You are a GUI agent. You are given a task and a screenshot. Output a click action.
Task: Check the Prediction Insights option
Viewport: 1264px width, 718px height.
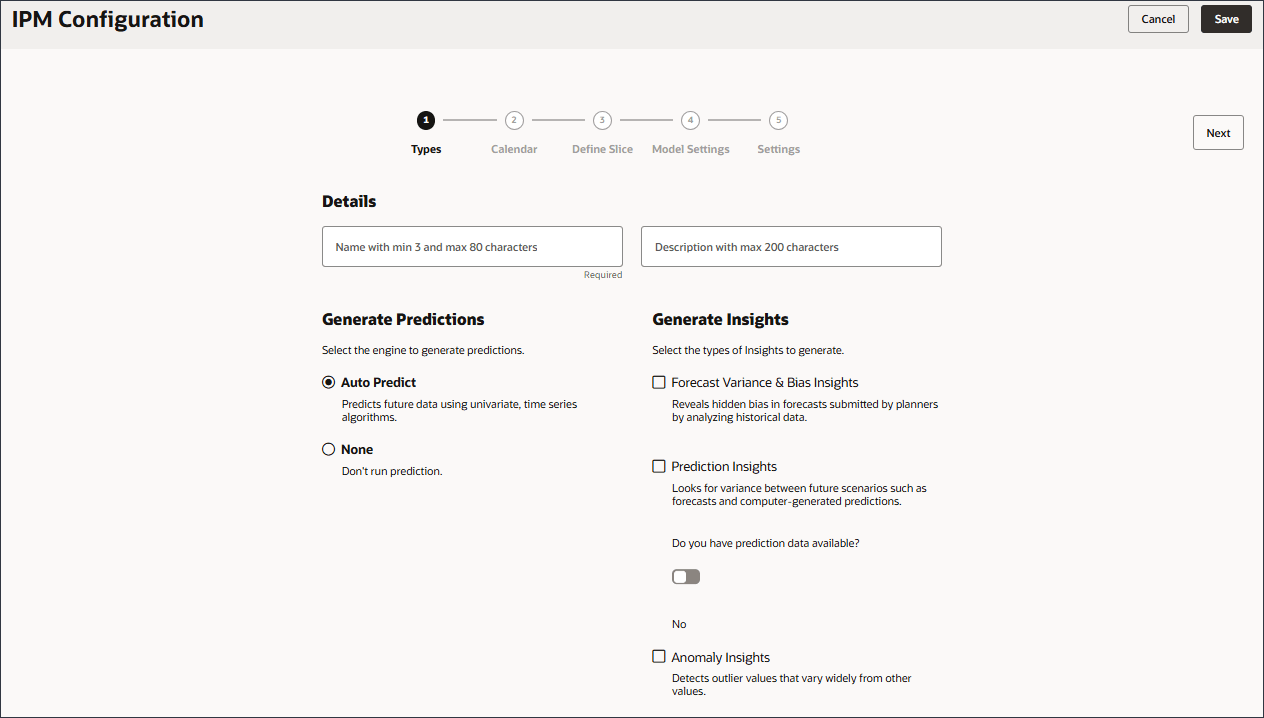(x=659, y=466)
